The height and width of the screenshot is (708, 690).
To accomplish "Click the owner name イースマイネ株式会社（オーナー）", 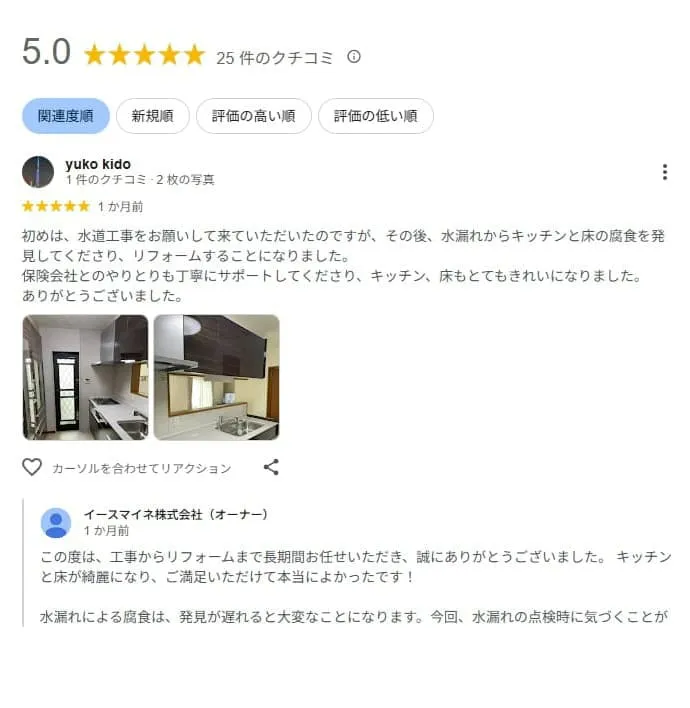I will coord(176,514).
